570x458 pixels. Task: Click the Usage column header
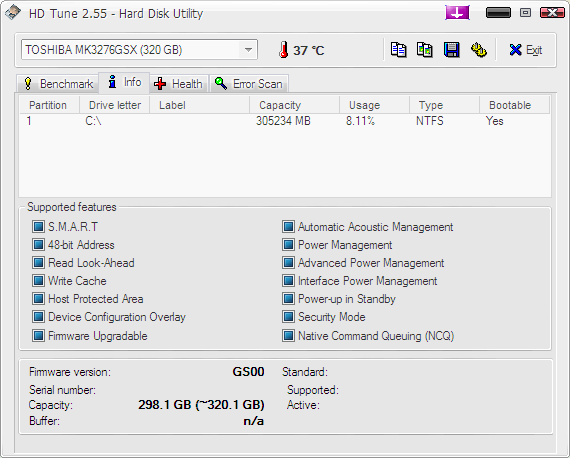point(374,105)
